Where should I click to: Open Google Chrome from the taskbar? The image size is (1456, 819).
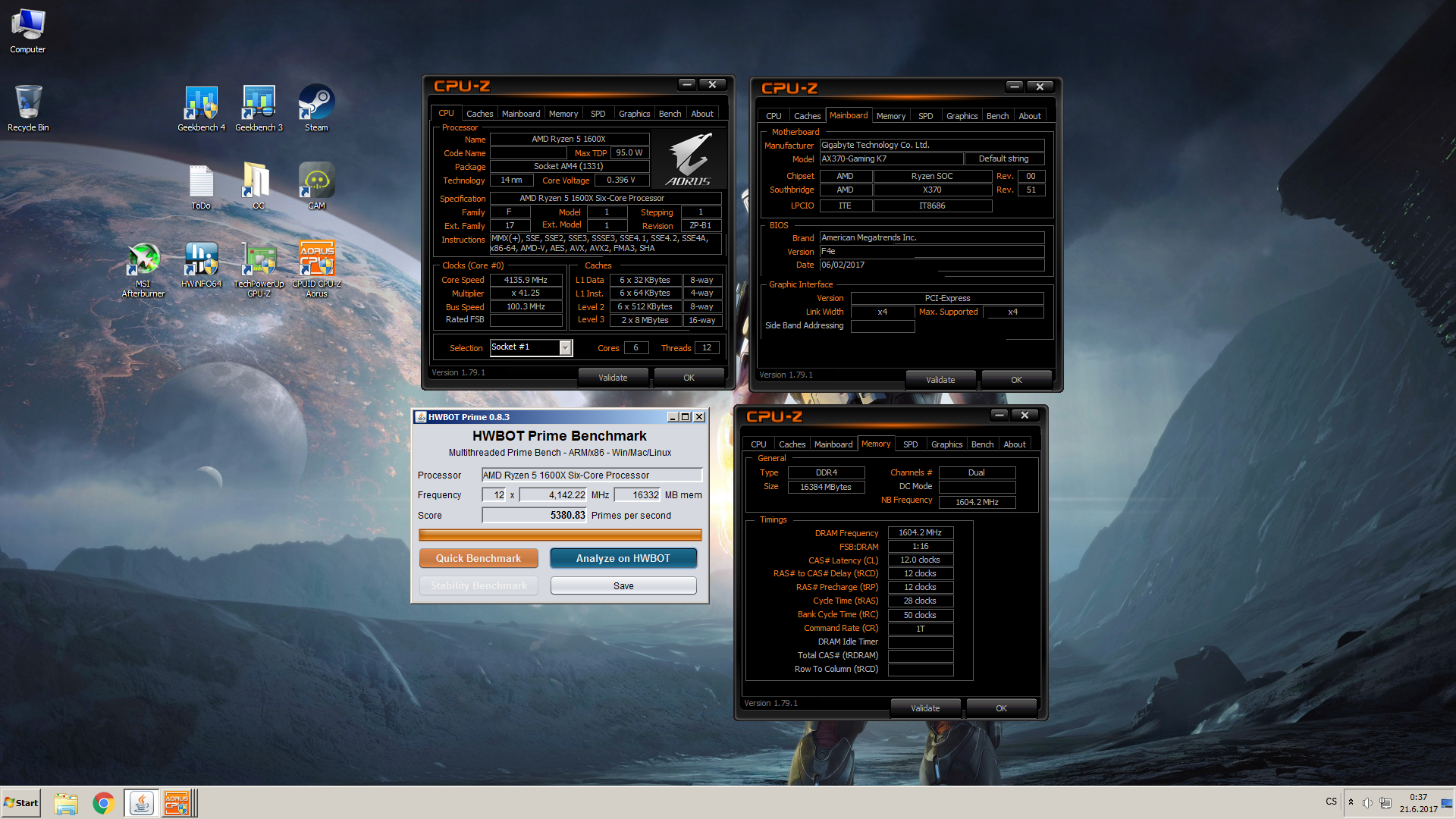click(103, 803)
